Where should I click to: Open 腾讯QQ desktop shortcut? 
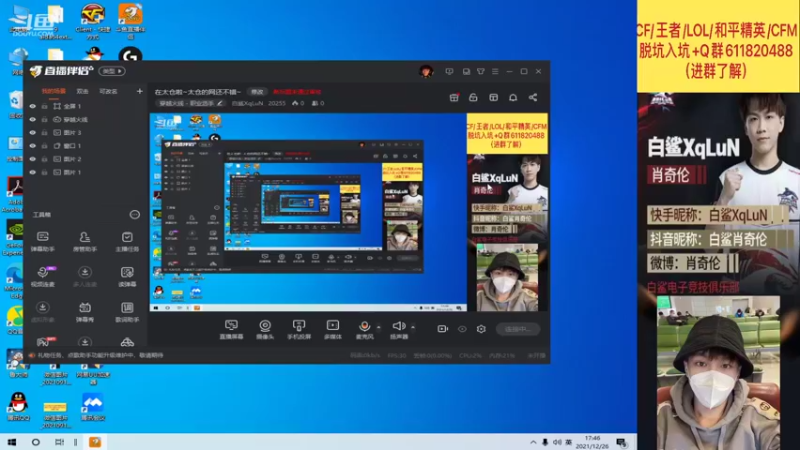18,407
